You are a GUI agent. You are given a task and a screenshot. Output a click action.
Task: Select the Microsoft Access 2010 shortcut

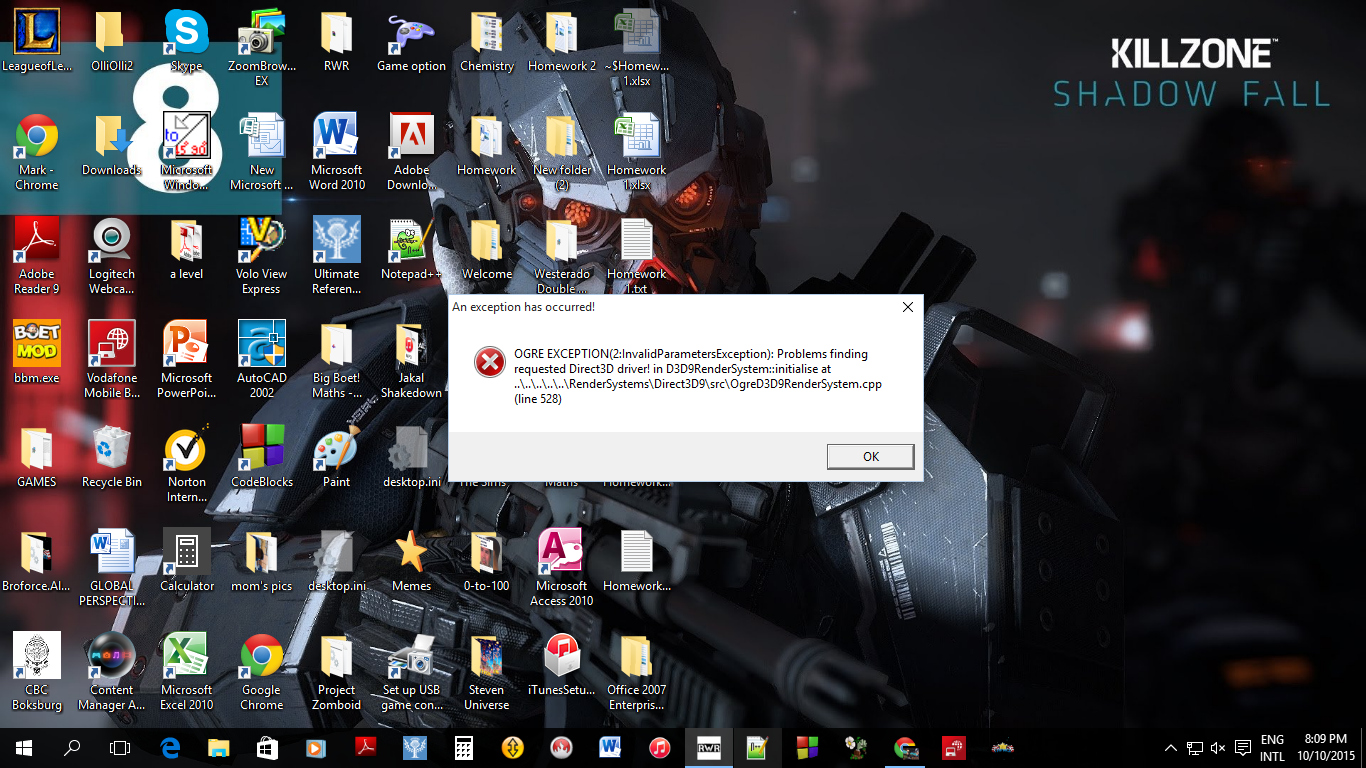[562, 568]
